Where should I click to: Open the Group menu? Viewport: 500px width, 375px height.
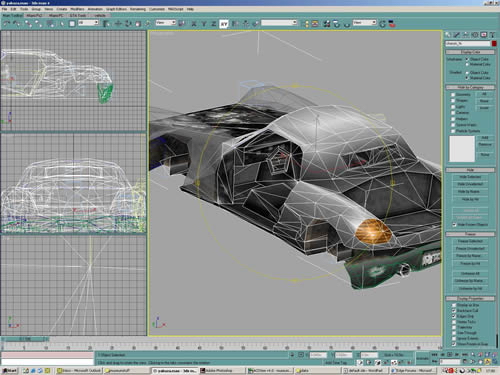pos(36,9)
